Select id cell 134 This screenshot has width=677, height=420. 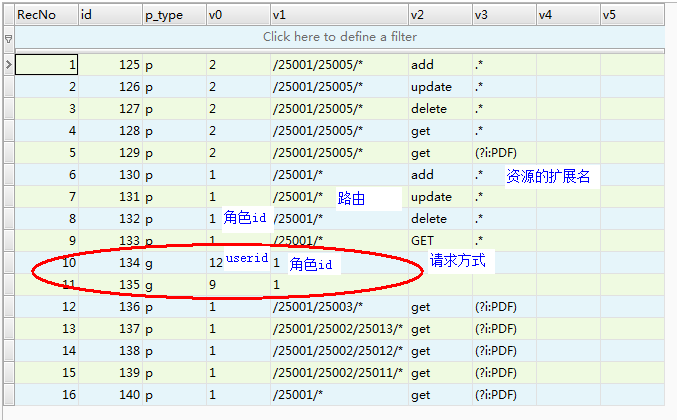(x=111, y=263)
